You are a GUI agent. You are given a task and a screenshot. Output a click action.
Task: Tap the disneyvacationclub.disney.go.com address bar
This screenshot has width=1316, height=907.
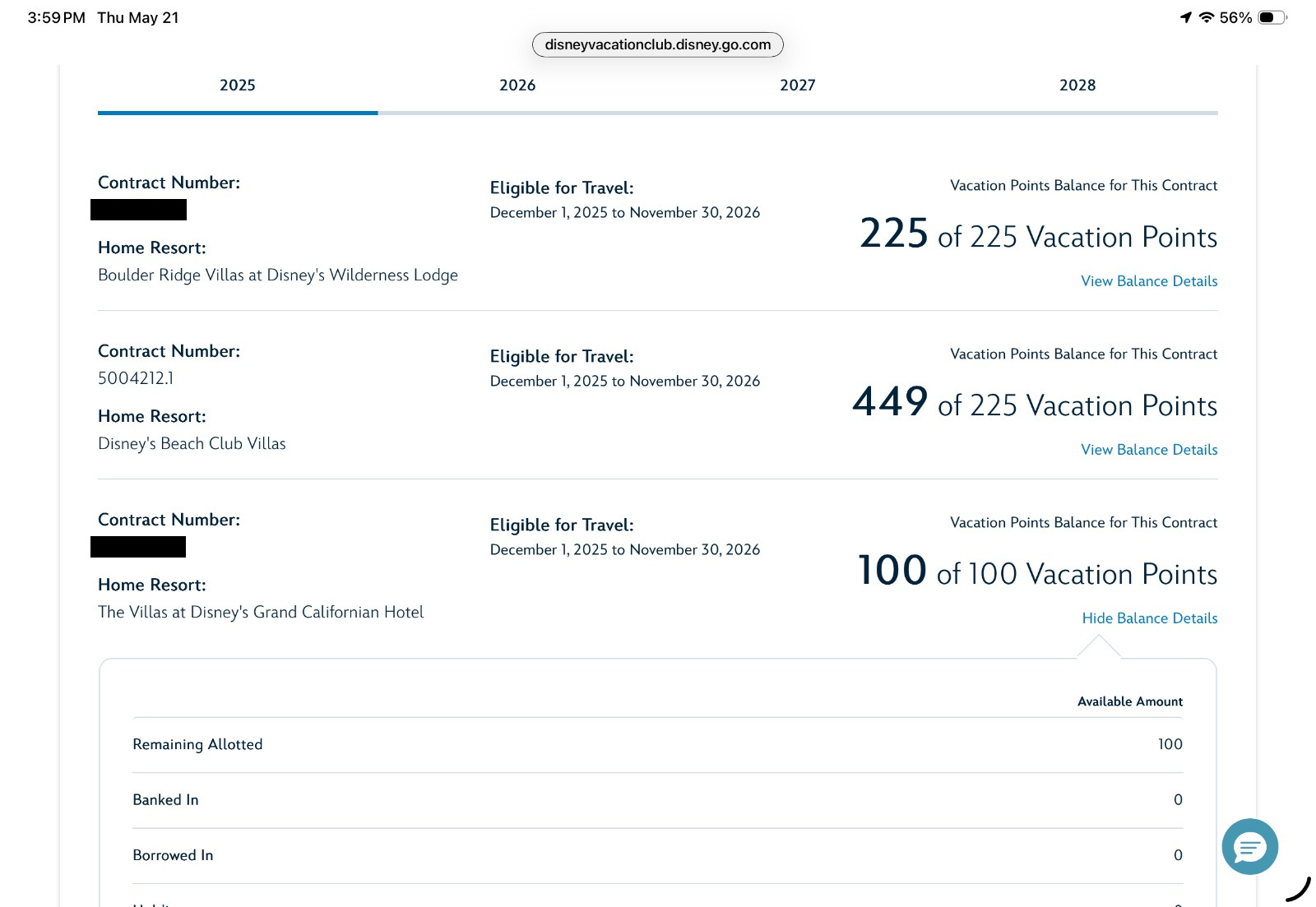click(658, 44)
